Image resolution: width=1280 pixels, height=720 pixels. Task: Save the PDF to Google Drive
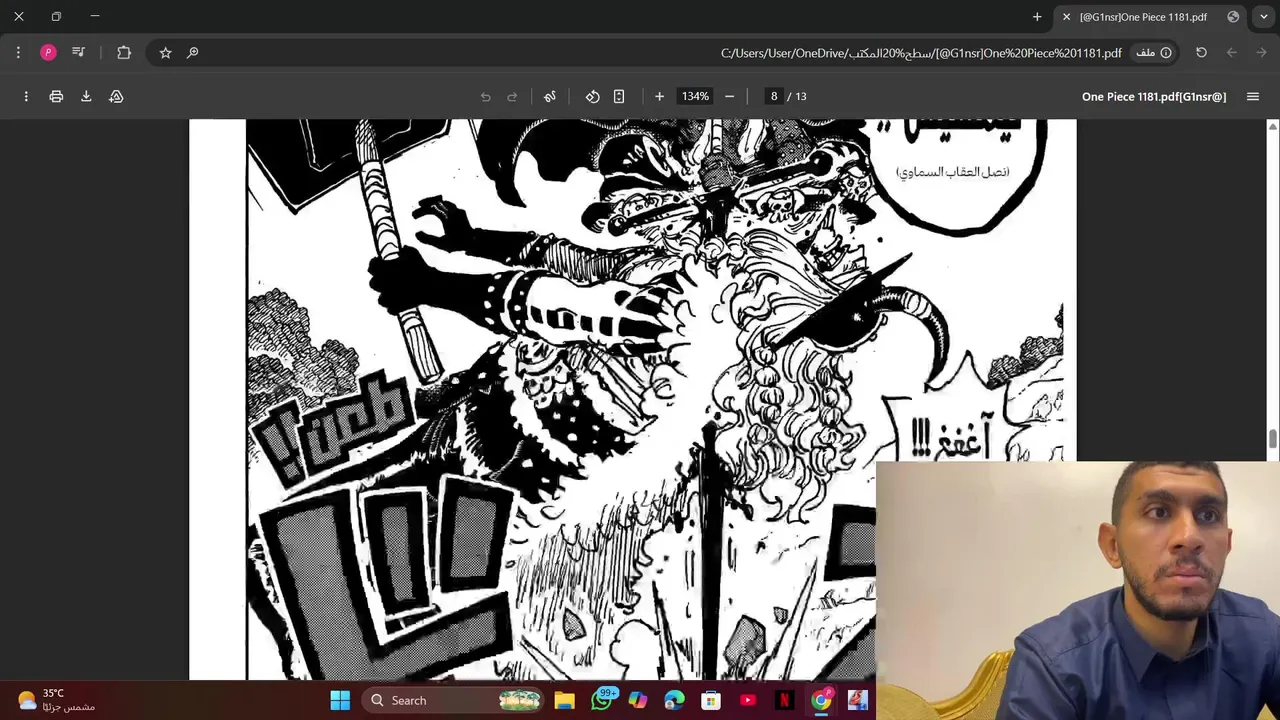116,96
